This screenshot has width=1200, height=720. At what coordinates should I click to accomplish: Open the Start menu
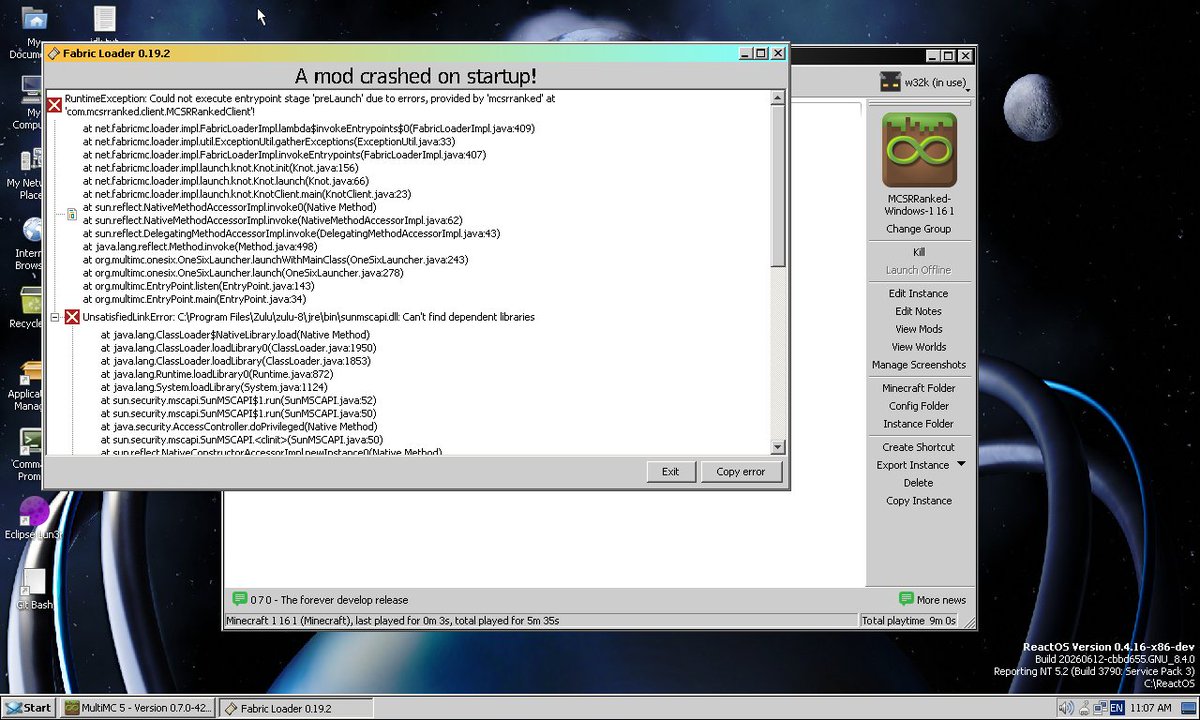click(x=28, y=707)
